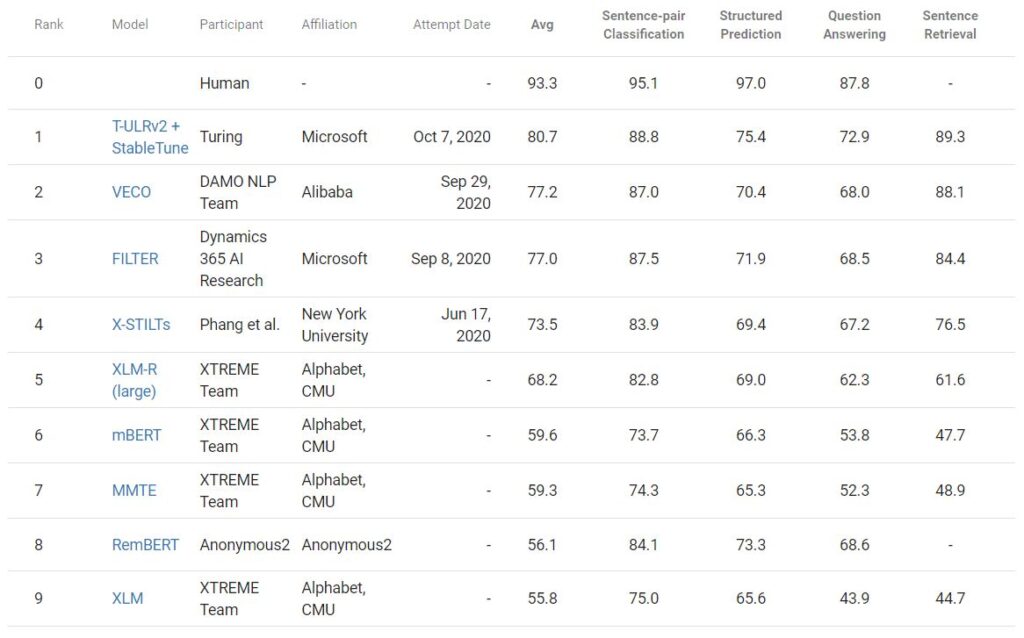Click the Affiliation column header
This screenshot has width=1024, height=638.
(x=330, y=24)
